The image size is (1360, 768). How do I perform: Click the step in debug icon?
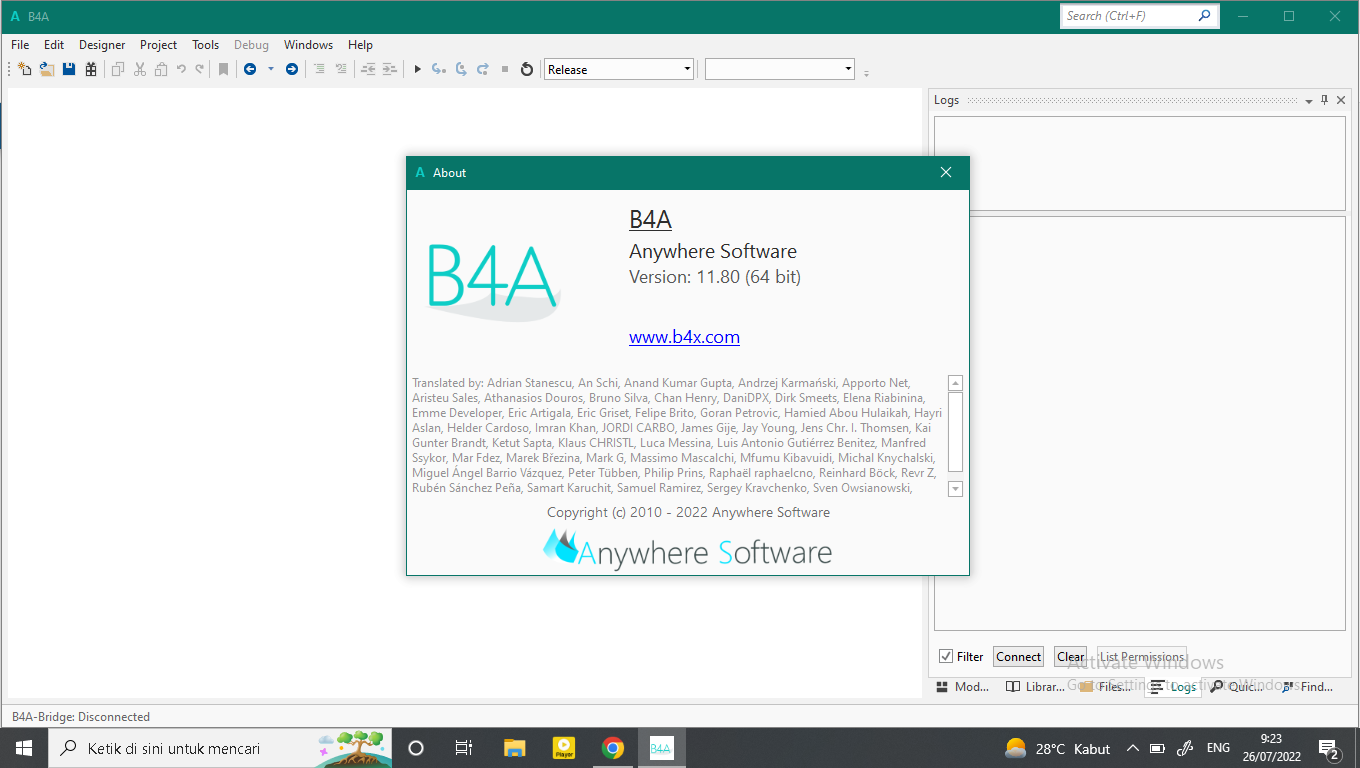pyautogui.click(x=439, y=69)
